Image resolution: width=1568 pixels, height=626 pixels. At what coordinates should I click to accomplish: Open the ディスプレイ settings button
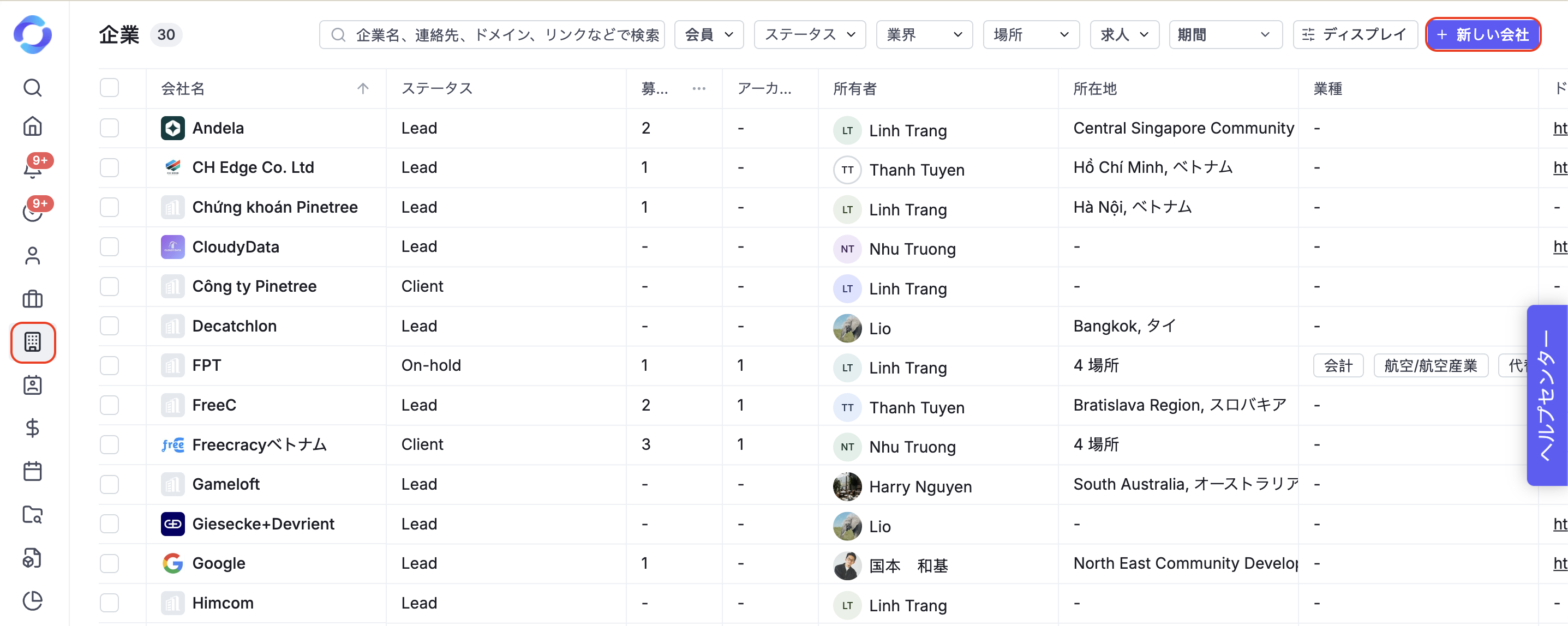point(1355,35)
